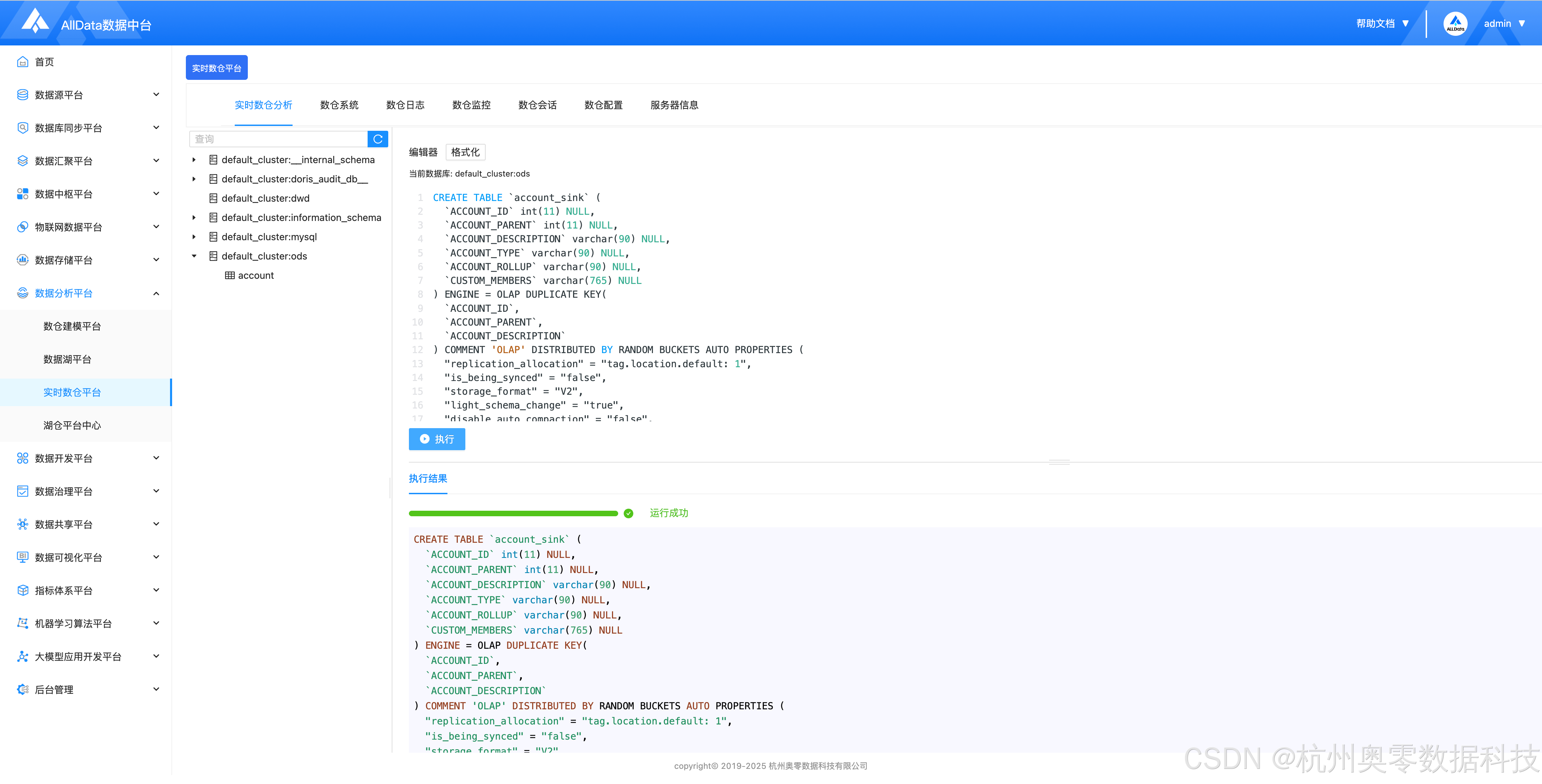The width and height of the screenshot is (1542, 784).
Task: Click the 格式化 format button
Action: [465, 152]
